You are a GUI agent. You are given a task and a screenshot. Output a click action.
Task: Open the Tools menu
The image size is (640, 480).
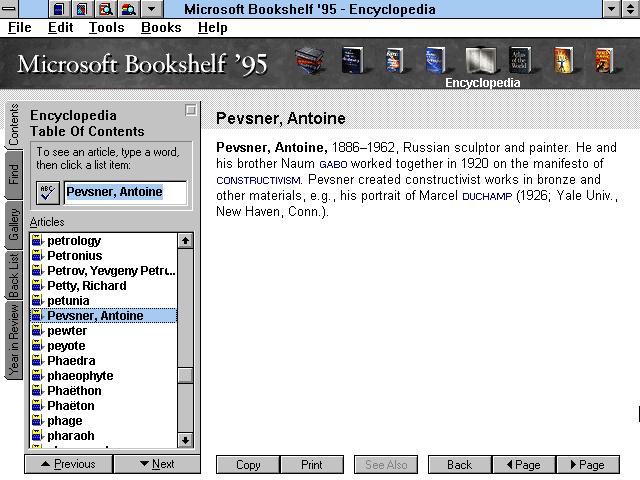click(x=107, y=27)
